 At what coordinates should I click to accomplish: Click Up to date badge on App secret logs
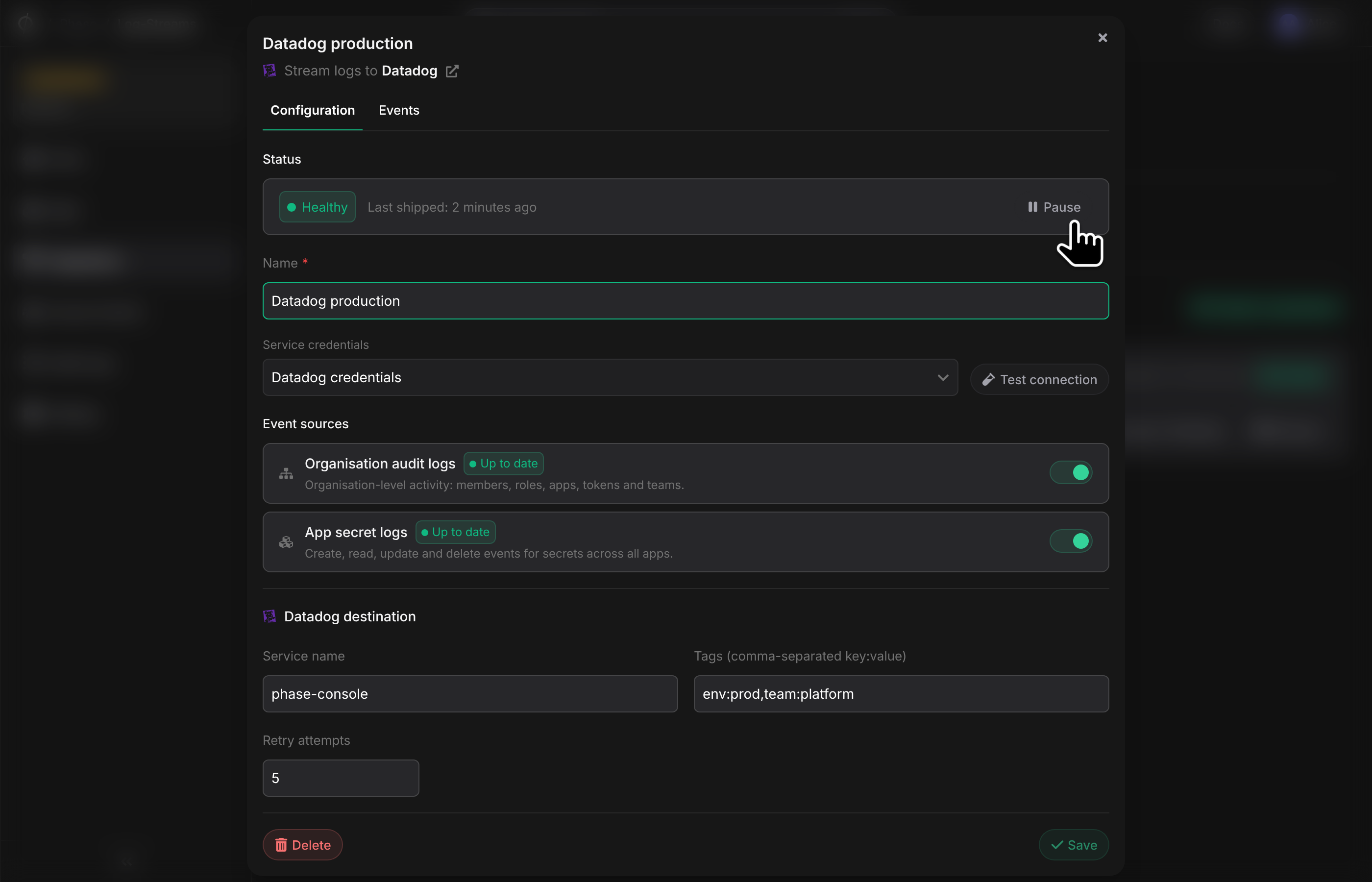click(455, 532)
